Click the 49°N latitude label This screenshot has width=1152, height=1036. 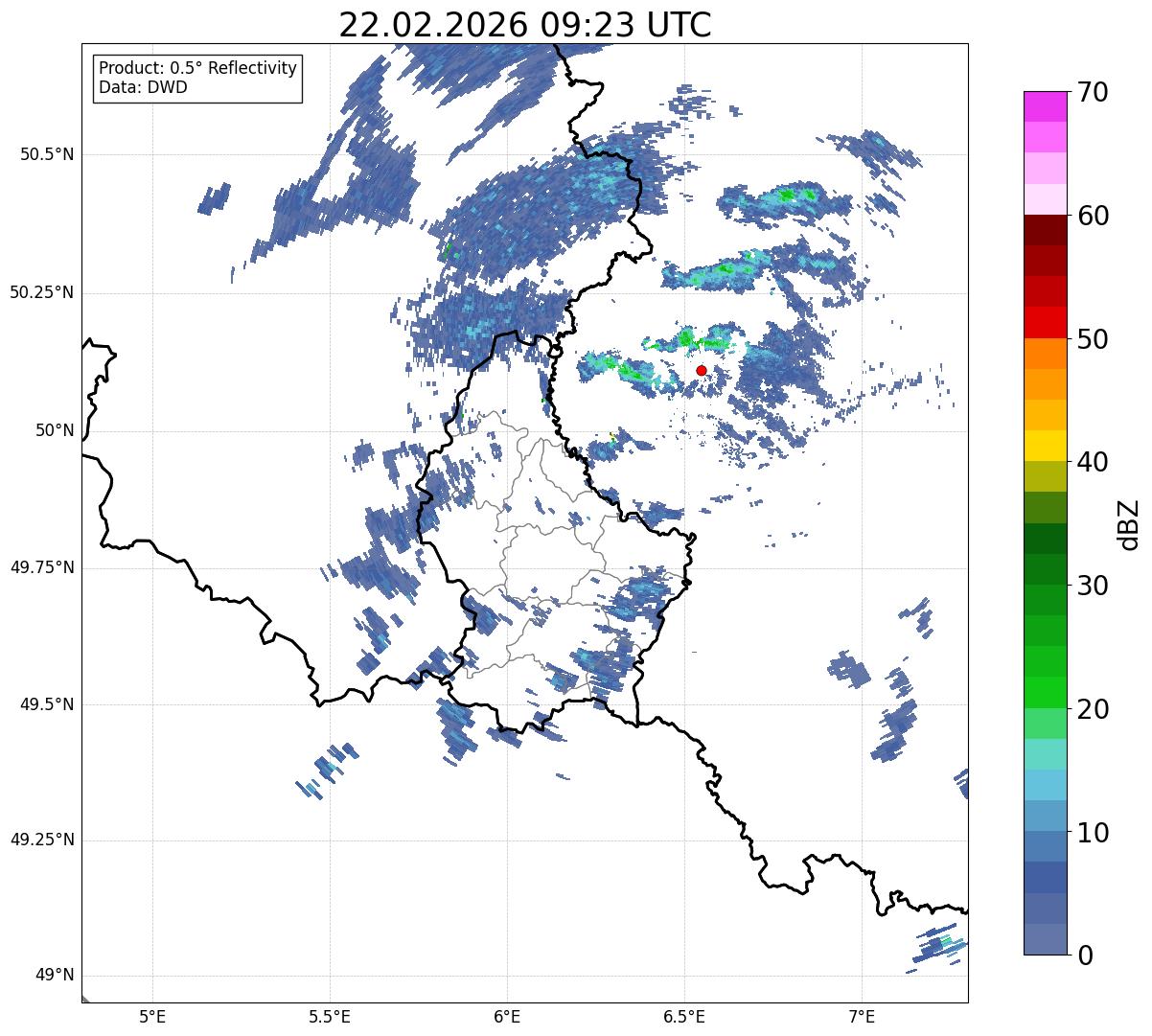[x=55, y=976]
